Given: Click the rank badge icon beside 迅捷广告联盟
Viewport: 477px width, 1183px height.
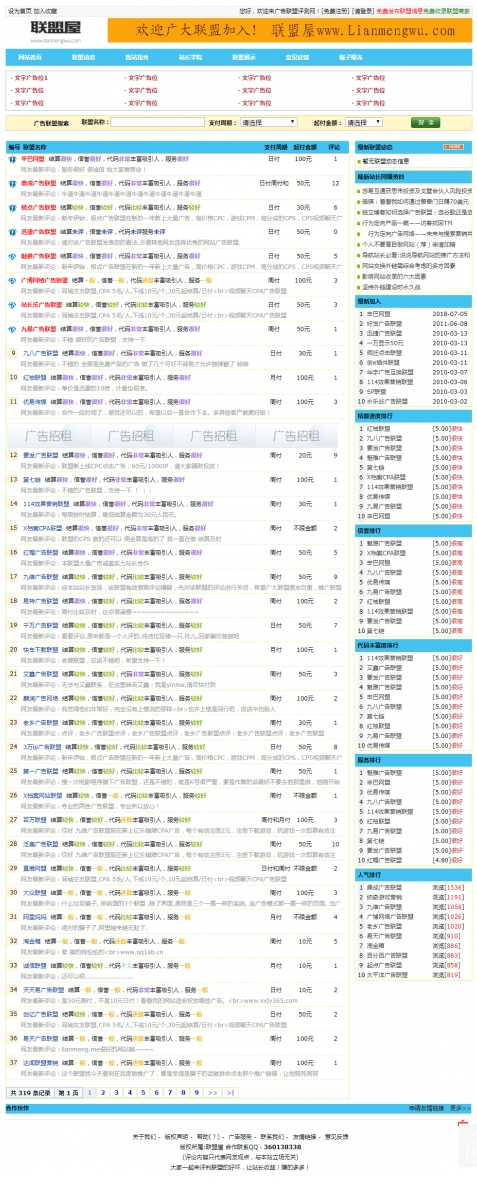Looking at the screenshot, I should [12, 232].
